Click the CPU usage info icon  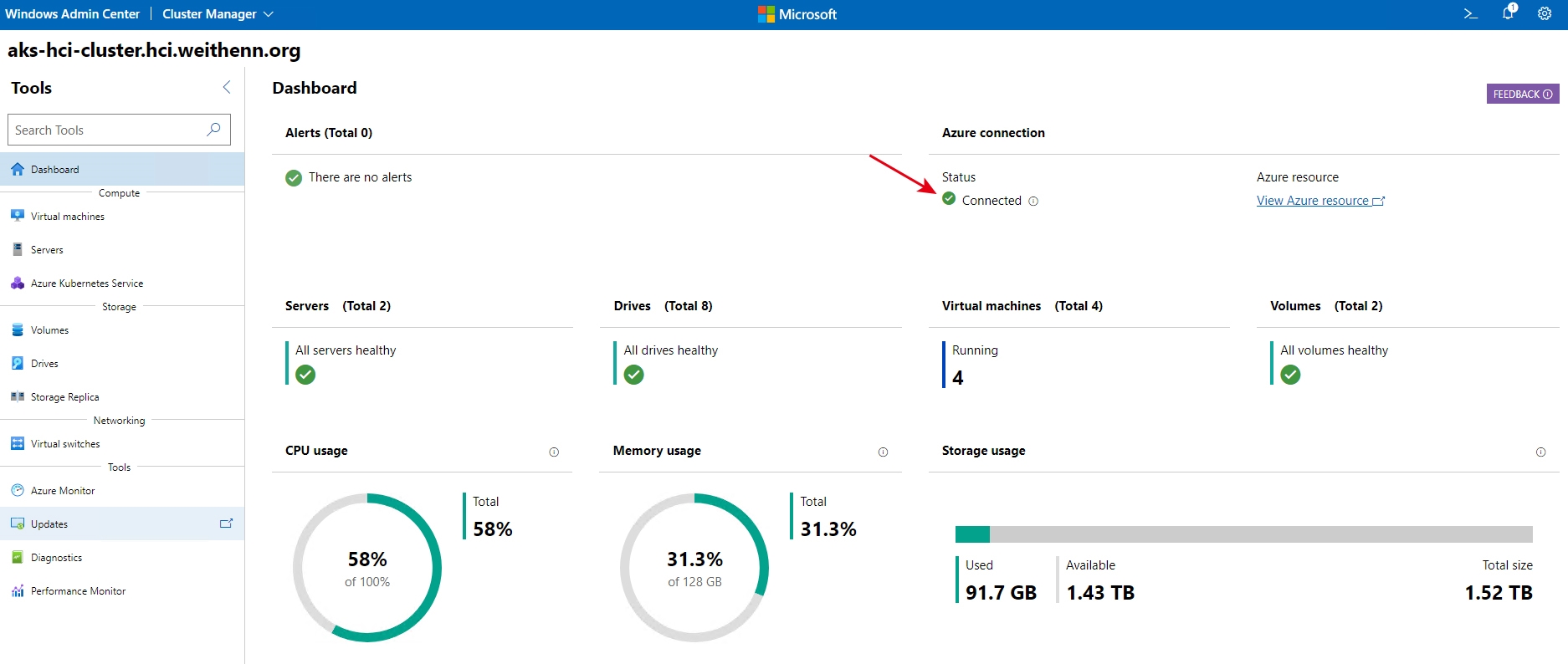coord(554,452)
